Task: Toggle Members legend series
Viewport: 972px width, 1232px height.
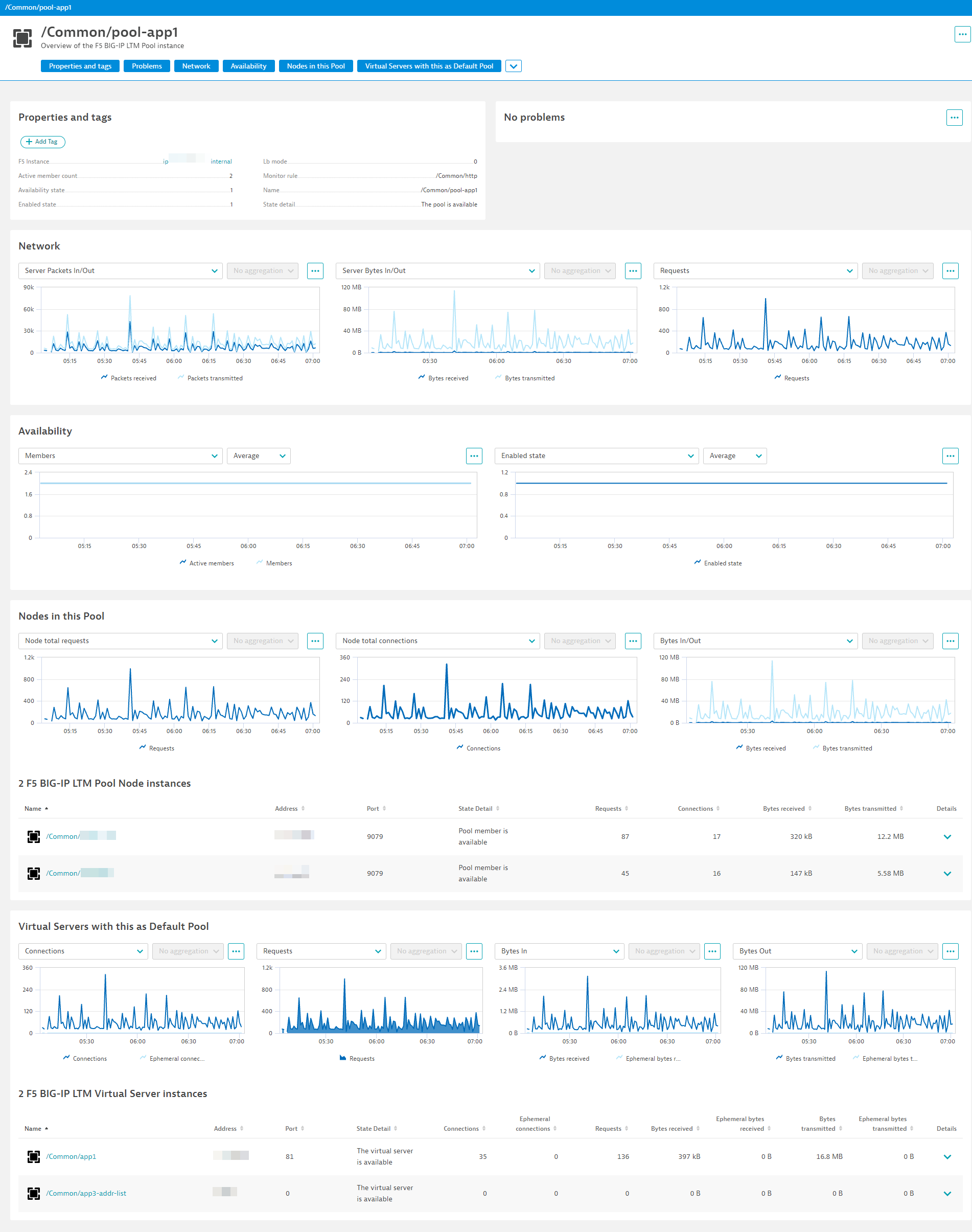Action: (x=274, y=564)
